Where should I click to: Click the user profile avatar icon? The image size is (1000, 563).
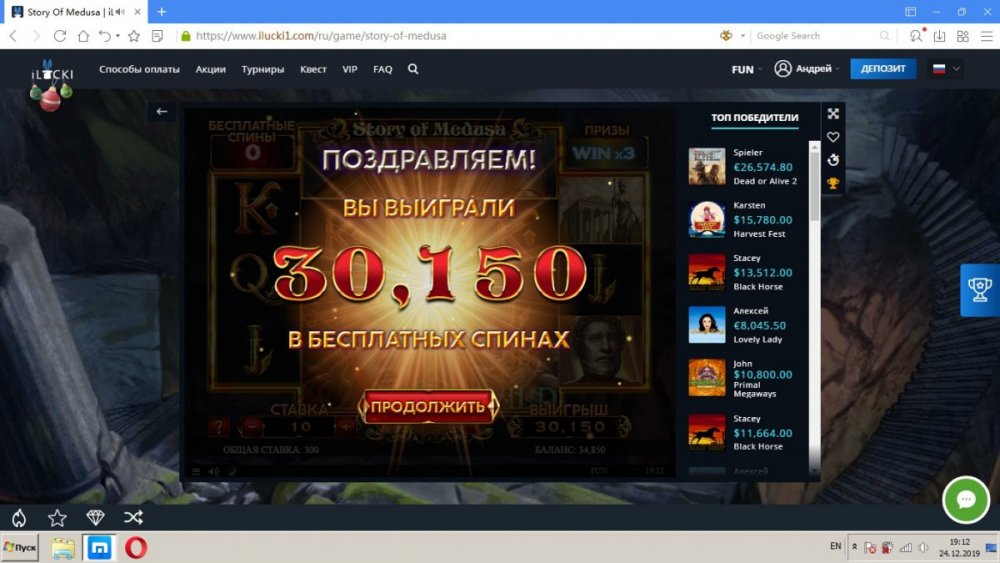(783, 68)
